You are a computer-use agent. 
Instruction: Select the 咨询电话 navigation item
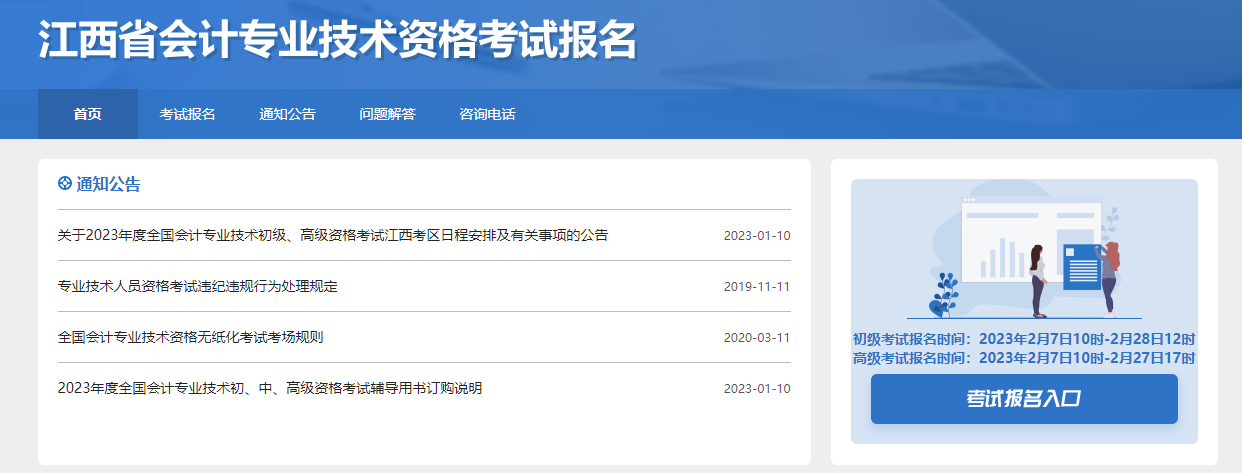[x=487, y=114]
